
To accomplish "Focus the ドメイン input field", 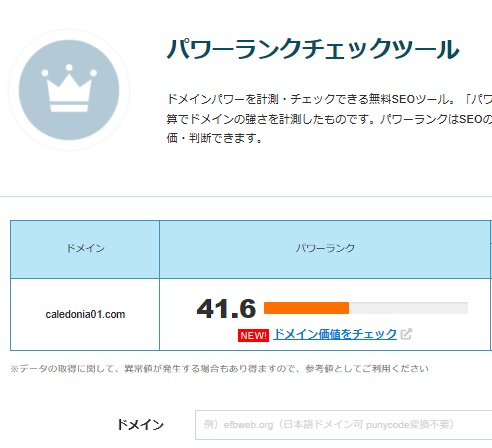I will (x=343, y=425).
